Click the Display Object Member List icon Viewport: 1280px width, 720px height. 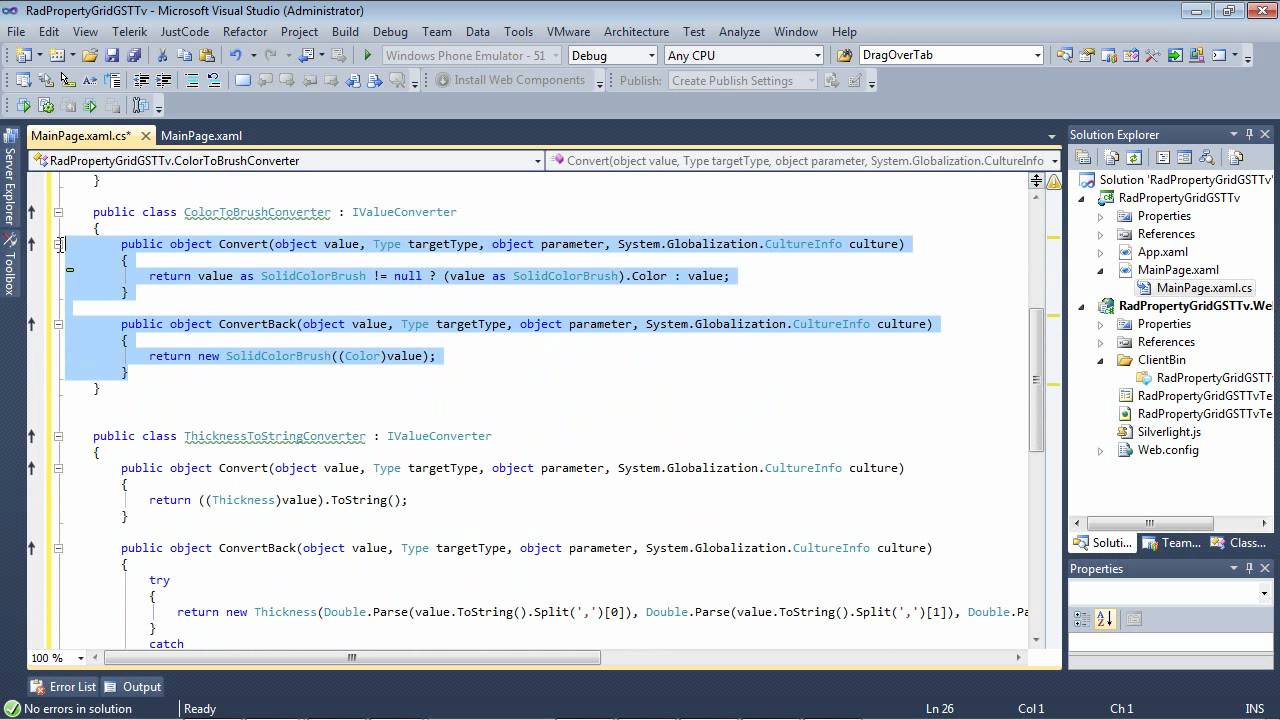click(22, 81)
